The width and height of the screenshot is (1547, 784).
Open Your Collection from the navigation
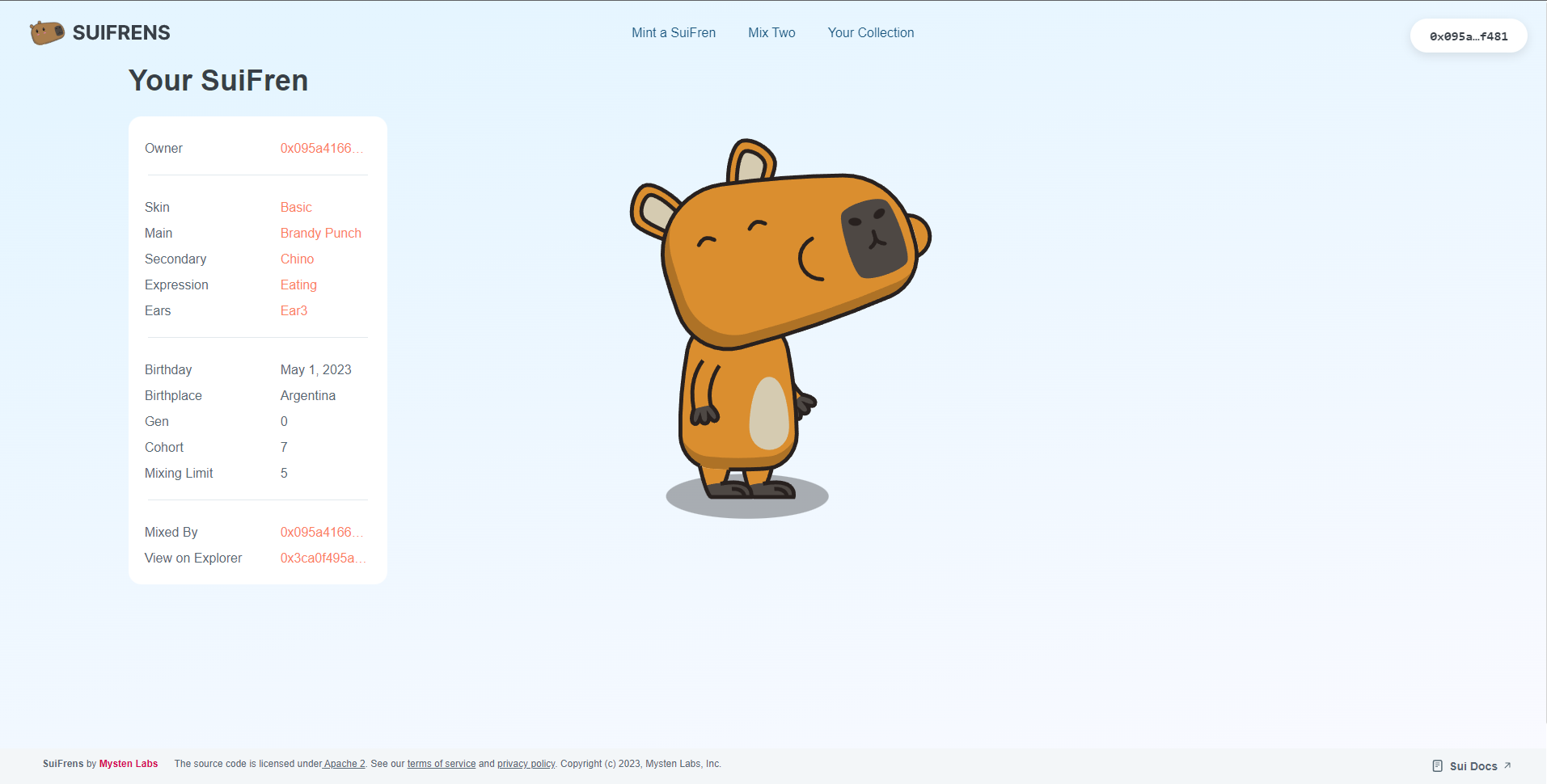coord(870,33)
